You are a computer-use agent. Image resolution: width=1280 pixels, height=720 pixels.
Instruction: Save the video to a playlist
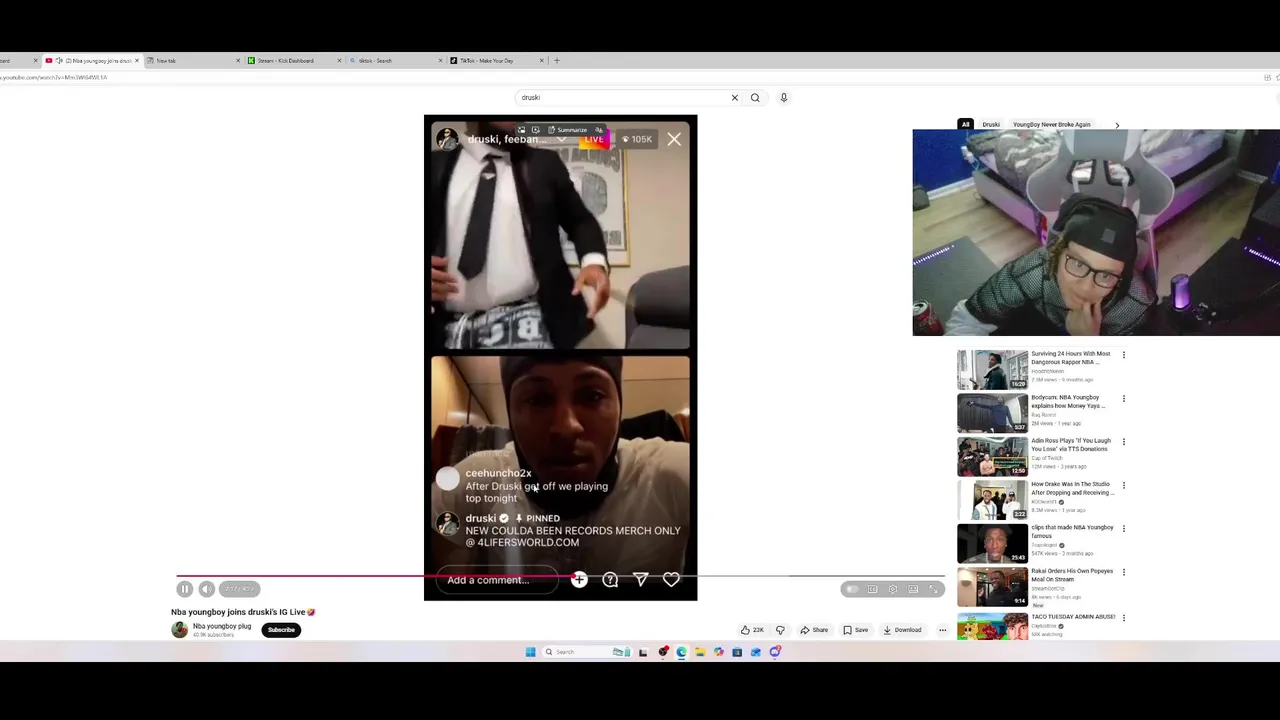click(x=856, y=630)
